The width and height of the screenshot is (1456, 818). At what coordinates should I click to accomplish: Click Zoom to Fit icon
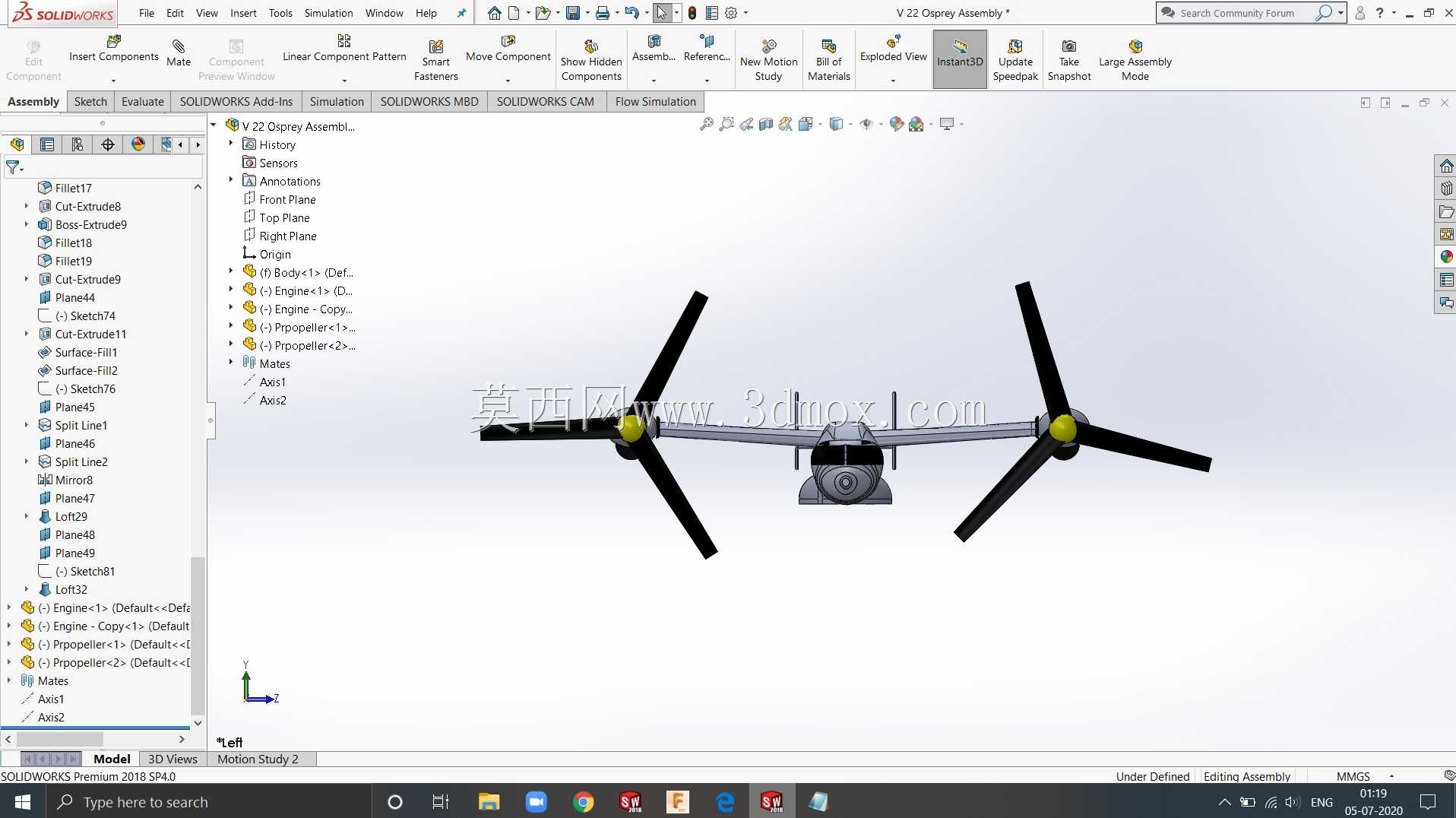(707, 124)
